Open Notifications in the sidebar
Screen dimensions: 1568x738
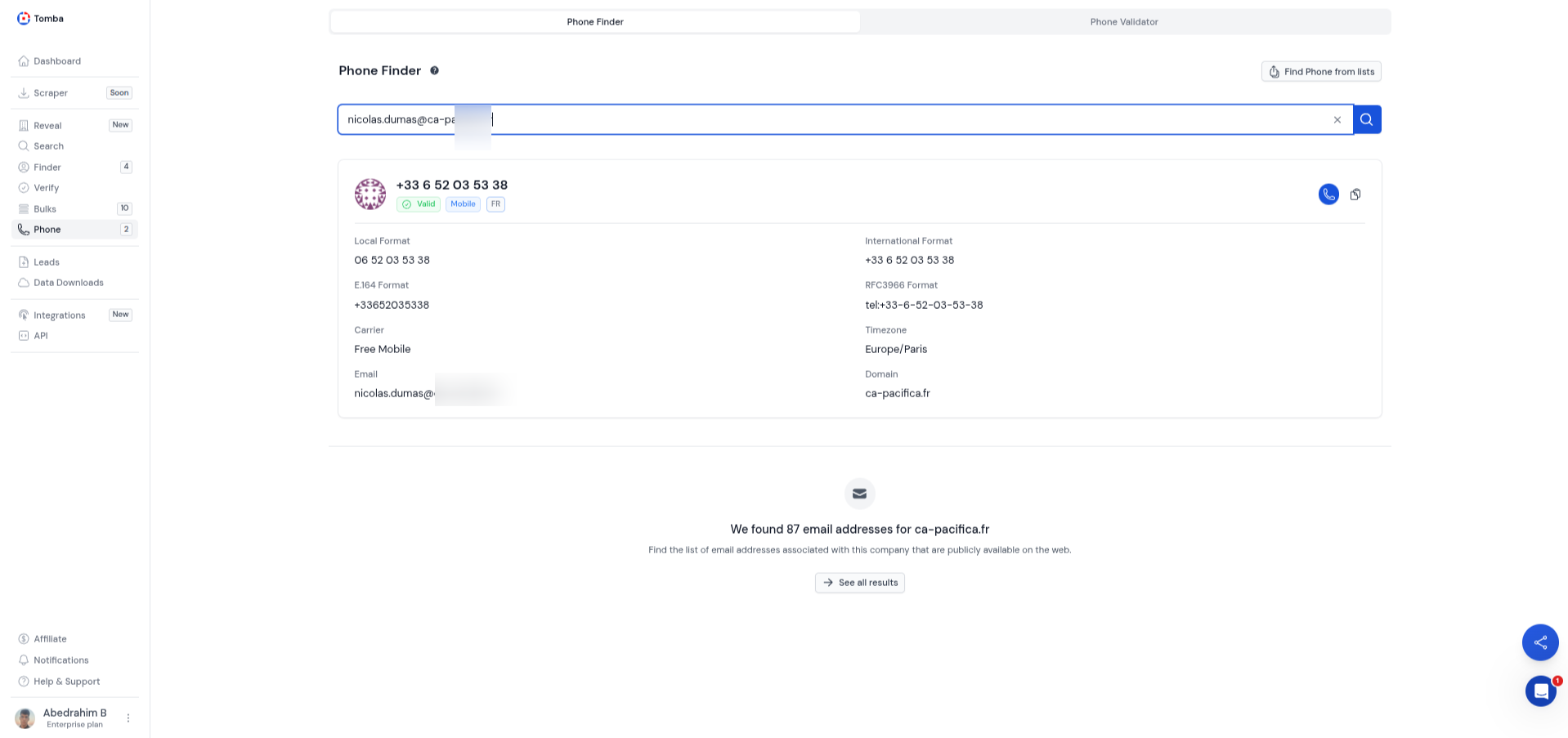(60, 660)
